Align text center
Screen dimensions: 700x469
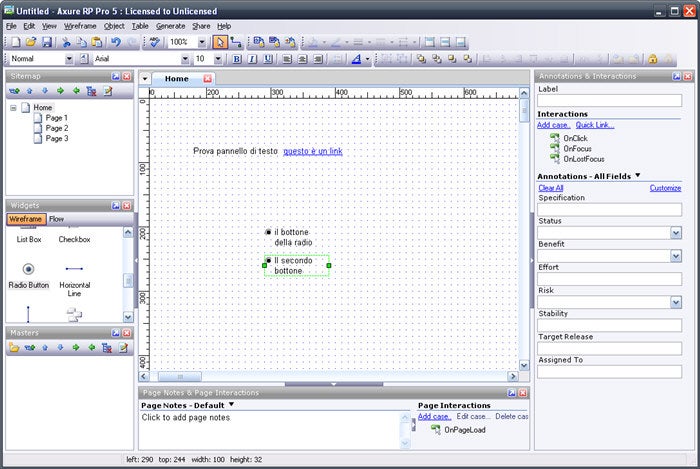tap(302, 59)
